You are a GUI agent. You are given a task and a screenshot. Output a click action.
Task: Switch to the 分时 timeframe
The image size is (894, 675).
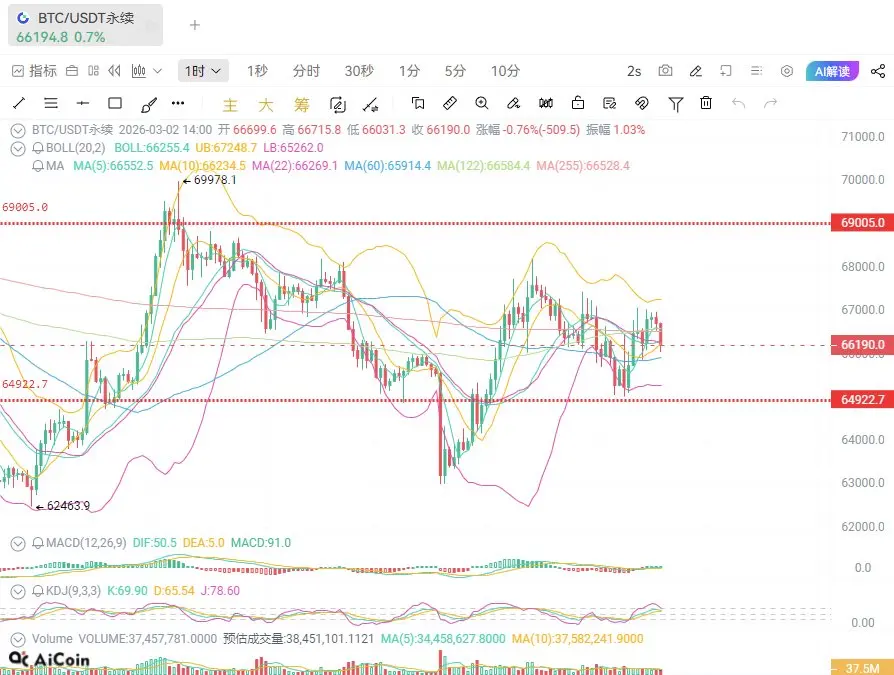point(306,71)
